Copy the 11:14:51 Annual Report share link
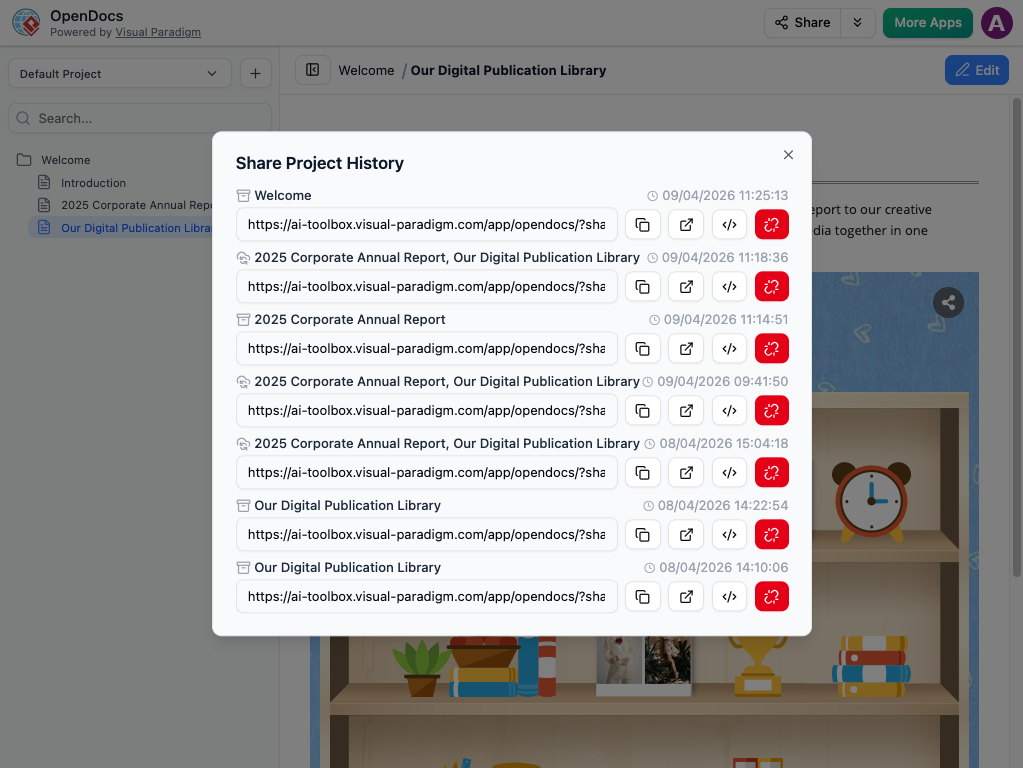The image size is (1023, 768). click(643, 349)
